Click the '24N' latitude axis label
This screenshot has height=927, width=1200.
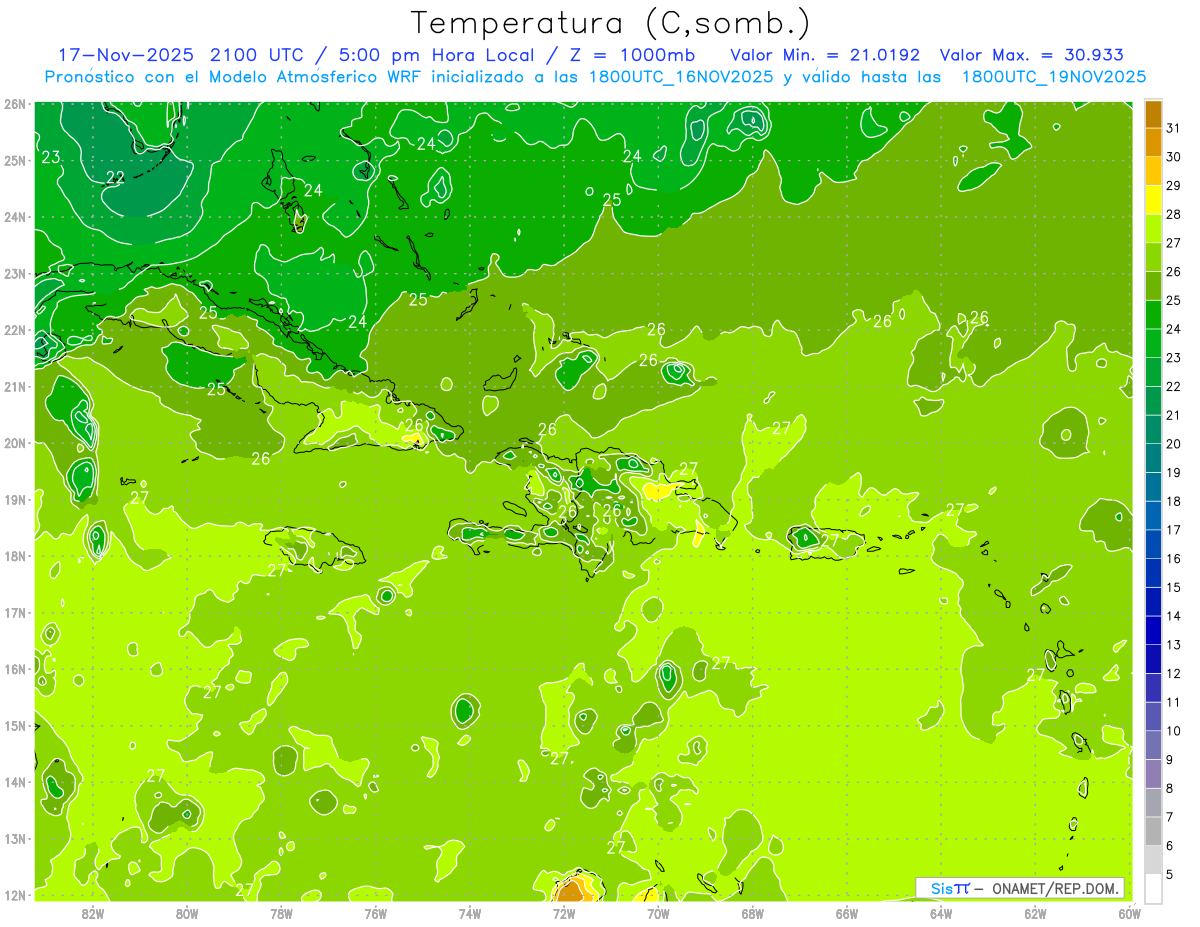(15, 216)
